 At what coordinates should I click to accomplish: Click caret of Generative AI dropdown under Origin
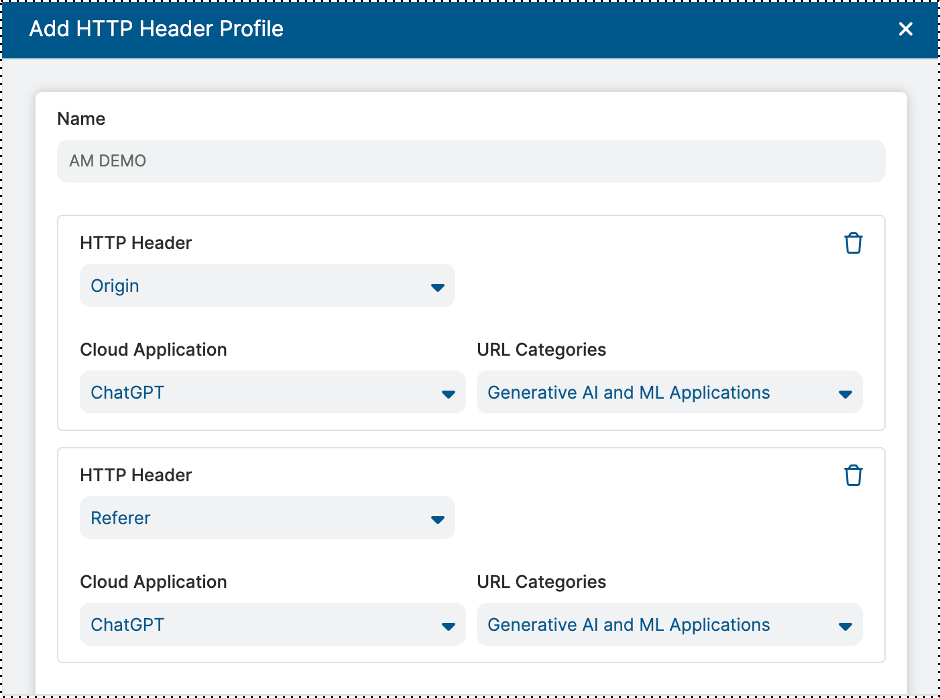(845, 395)
